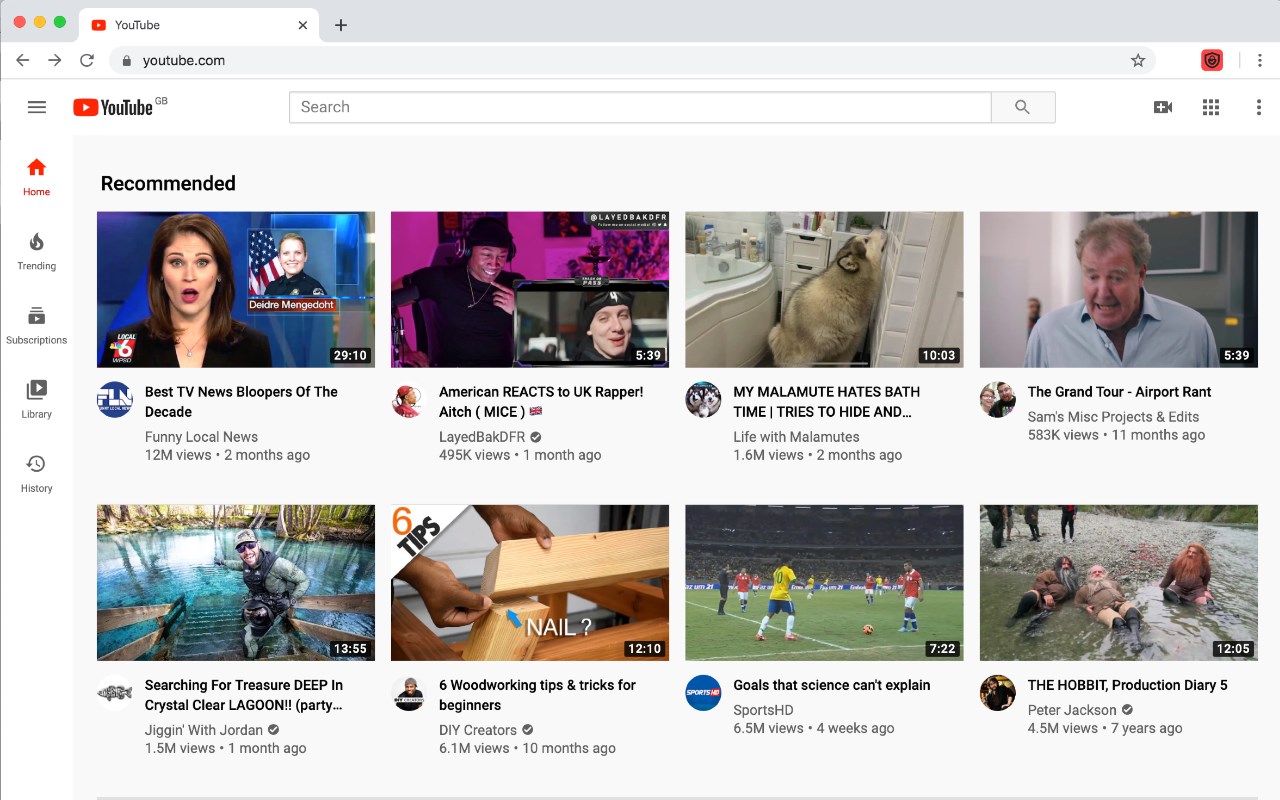The height and width of the screenshot is (800, 1280).
Task: Play the woodworking tips thumbnail
Action: [x=530, y=583]
